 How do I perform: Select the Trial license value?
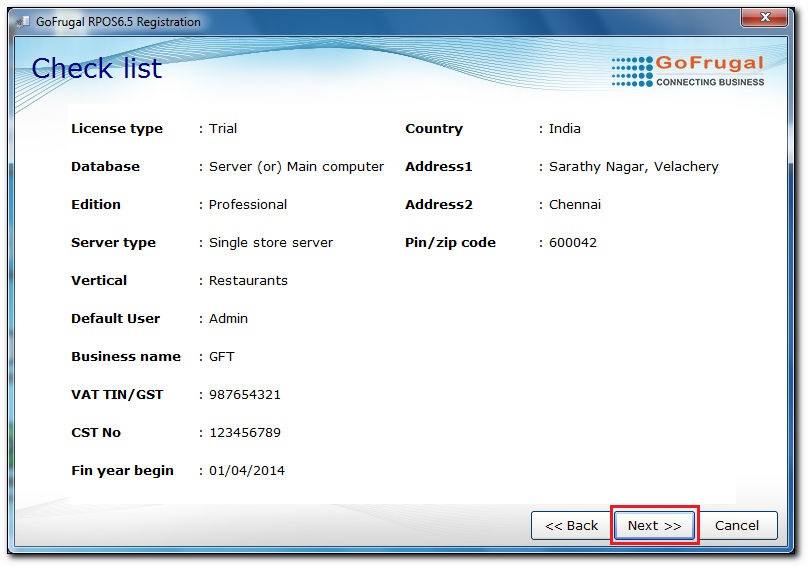coord(223,128)
